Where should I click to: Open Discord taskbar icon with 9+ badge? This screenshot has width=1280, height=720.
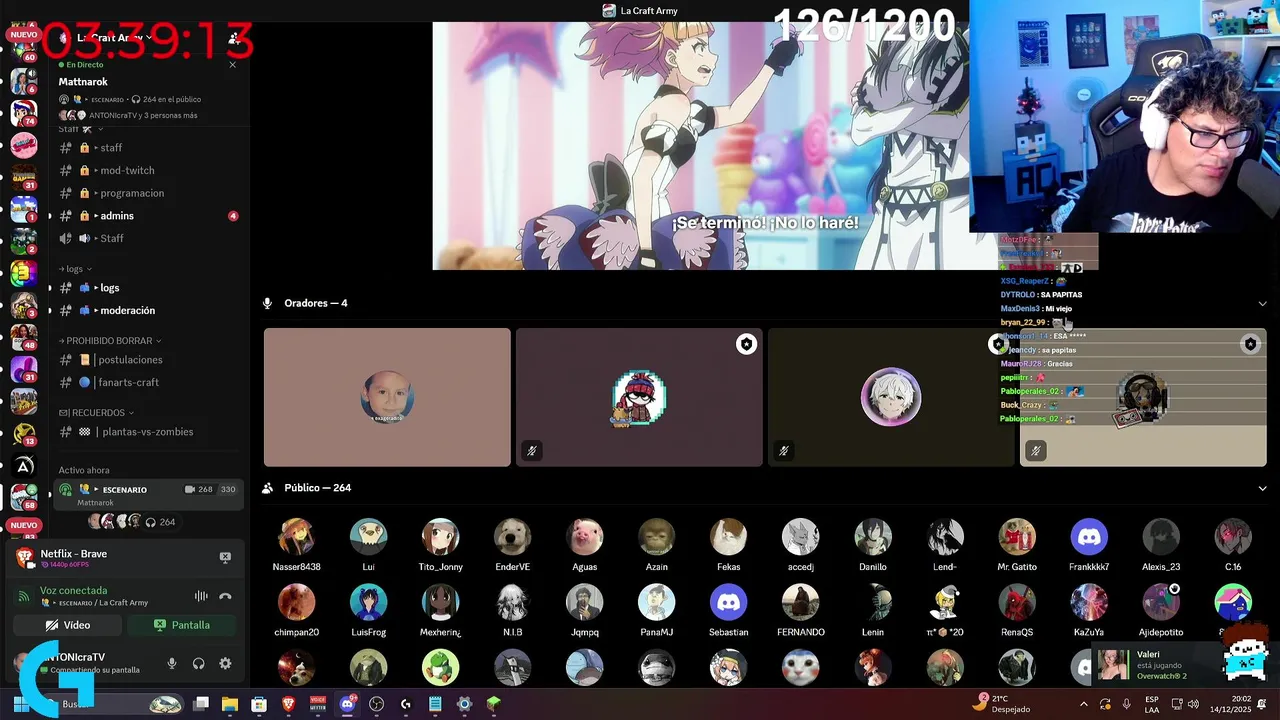click(x=347, y=704)
